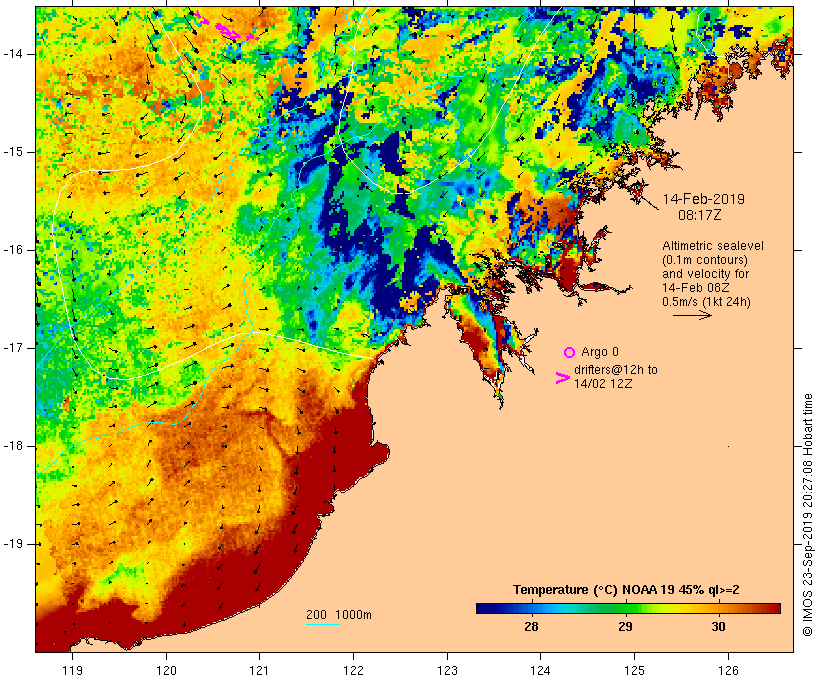Click longitude axis label 119
Screen dimensions: 820x680
coord(73,670)
